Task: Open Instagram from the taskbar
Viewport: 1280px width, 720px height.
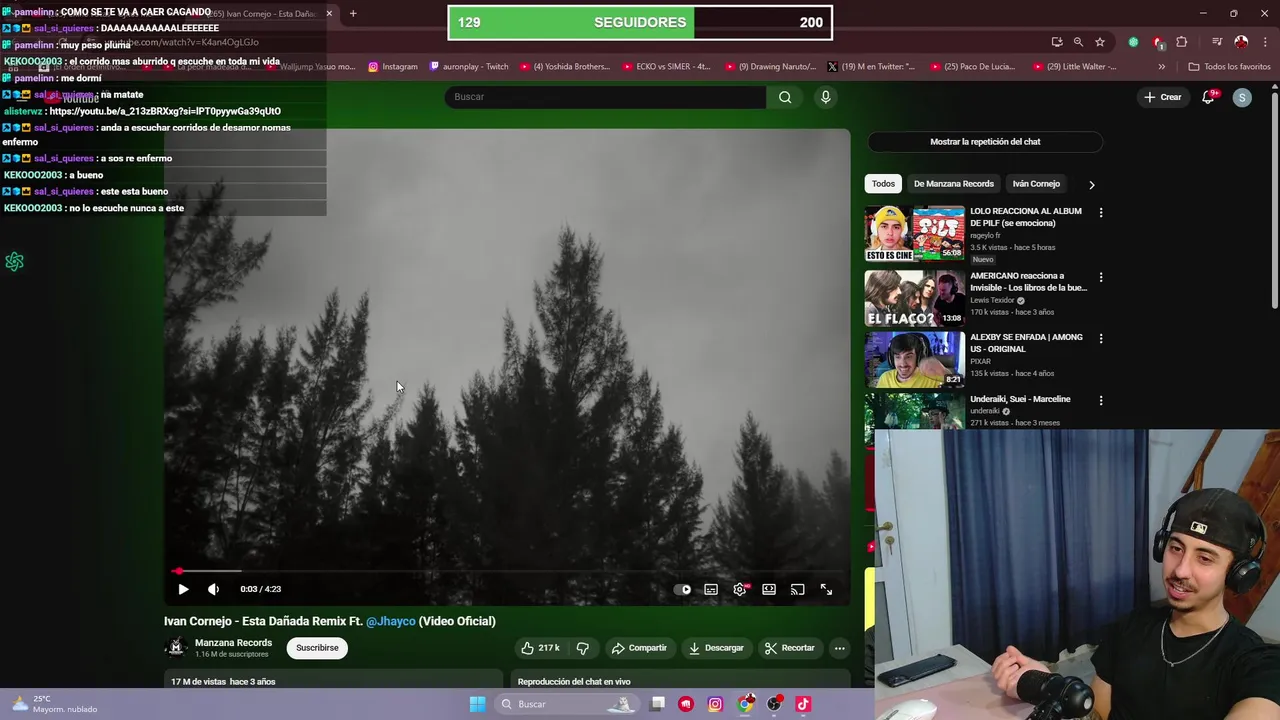Action: [x=715, y=704]
